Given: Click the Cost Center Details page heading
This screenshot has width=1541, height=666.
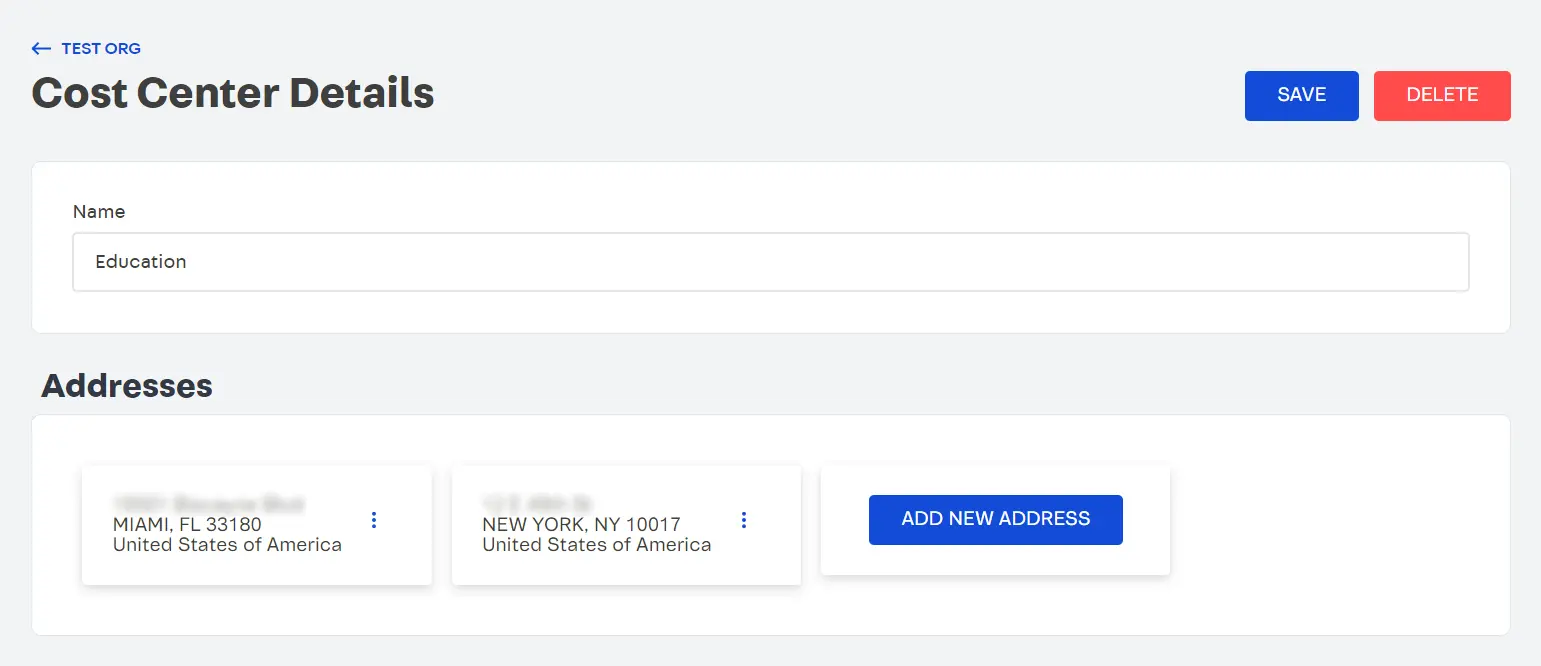Looking at the screenshot, I should (x=233, y=93).
